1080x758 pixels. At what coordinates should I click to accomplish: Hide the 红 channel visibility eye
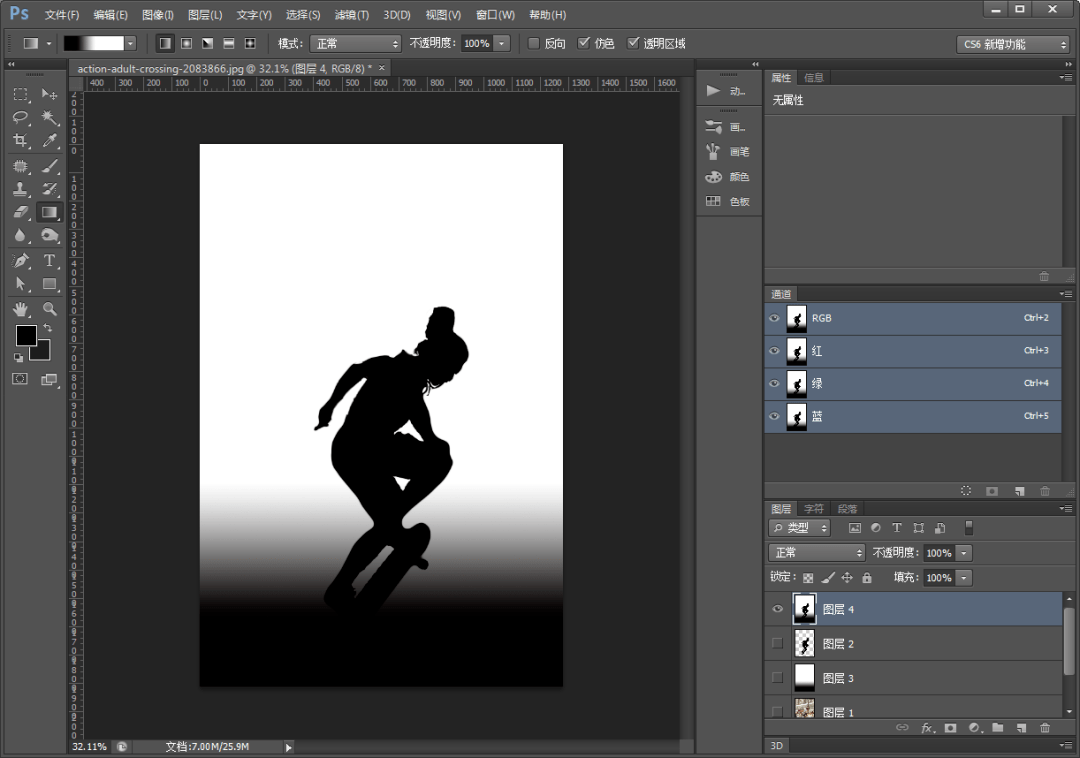[x=774, y=350]
